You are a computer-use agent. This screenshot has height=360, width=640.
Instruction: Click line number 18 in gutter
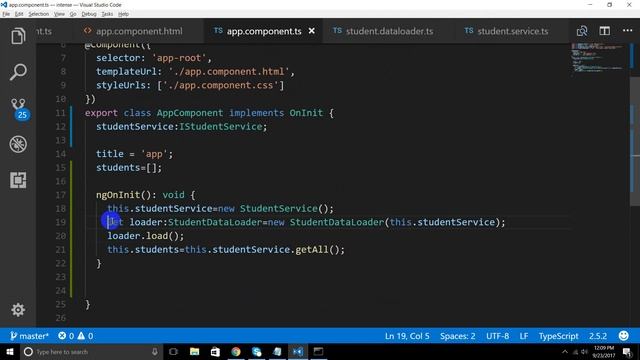coord(60,209)
